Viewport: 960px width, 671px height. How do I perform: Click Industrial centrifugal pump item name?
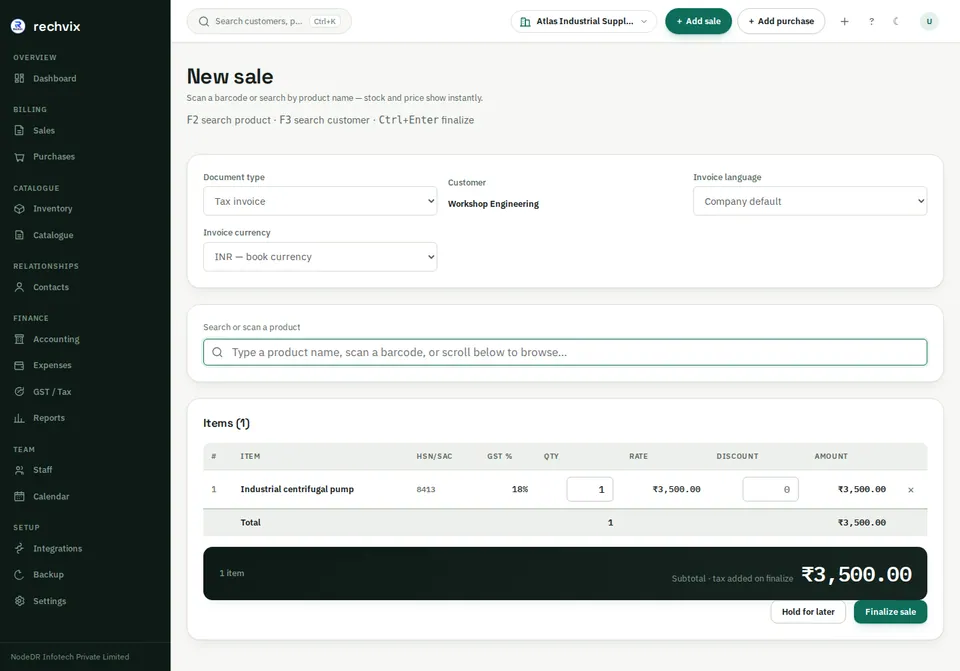[297, 489]
